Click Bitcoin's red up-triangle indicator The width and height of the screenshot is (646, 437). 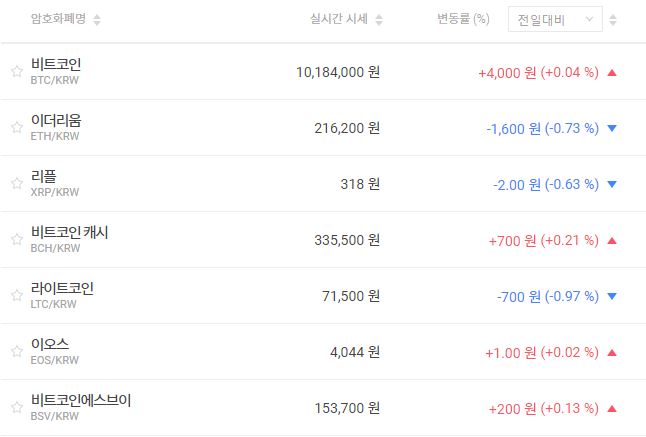point(612,72)
